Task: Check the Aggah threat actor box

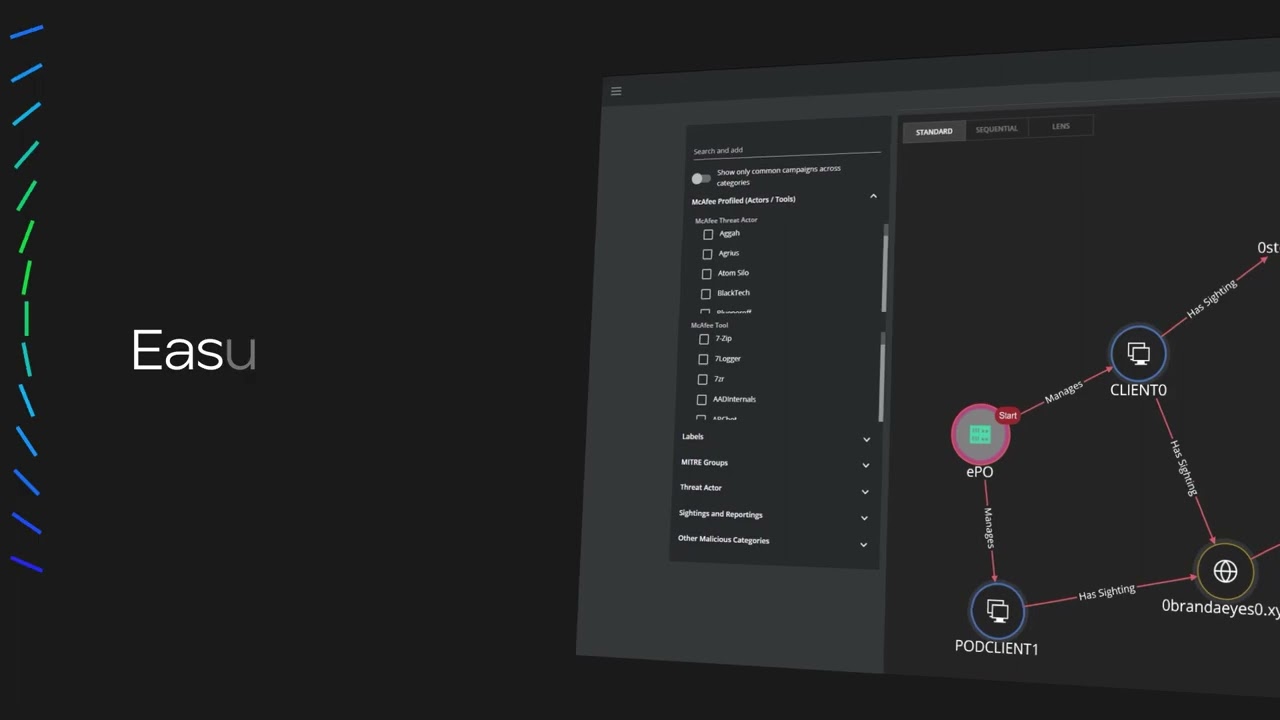Action: pyautogui.click(x=708, y=234)
